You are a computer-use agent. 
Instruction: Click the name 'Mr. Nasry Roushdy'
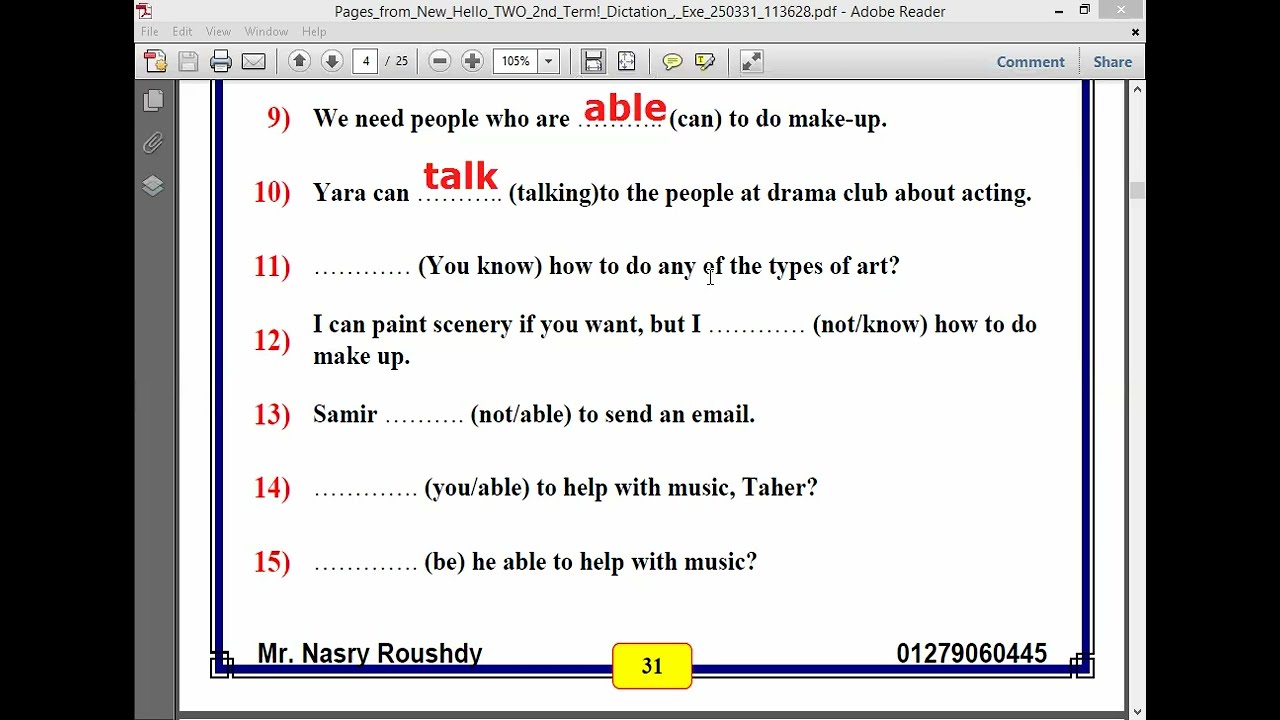pos(370,654)
